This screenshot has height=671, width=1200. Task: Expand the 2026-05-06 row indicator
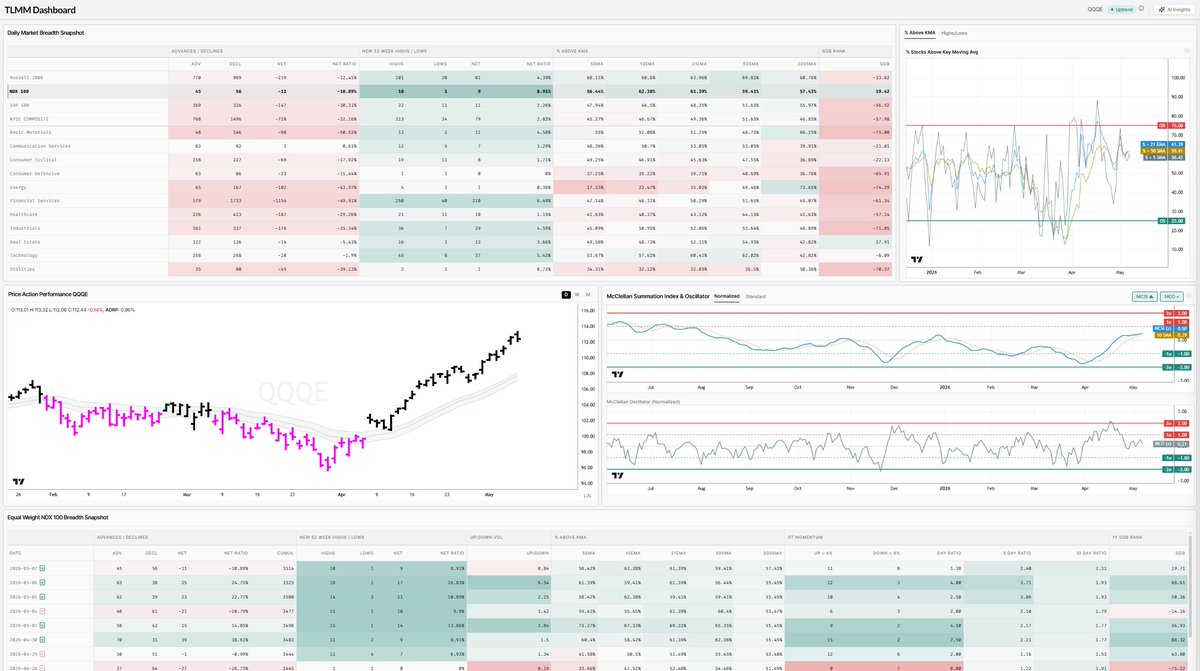pos(42,580)
